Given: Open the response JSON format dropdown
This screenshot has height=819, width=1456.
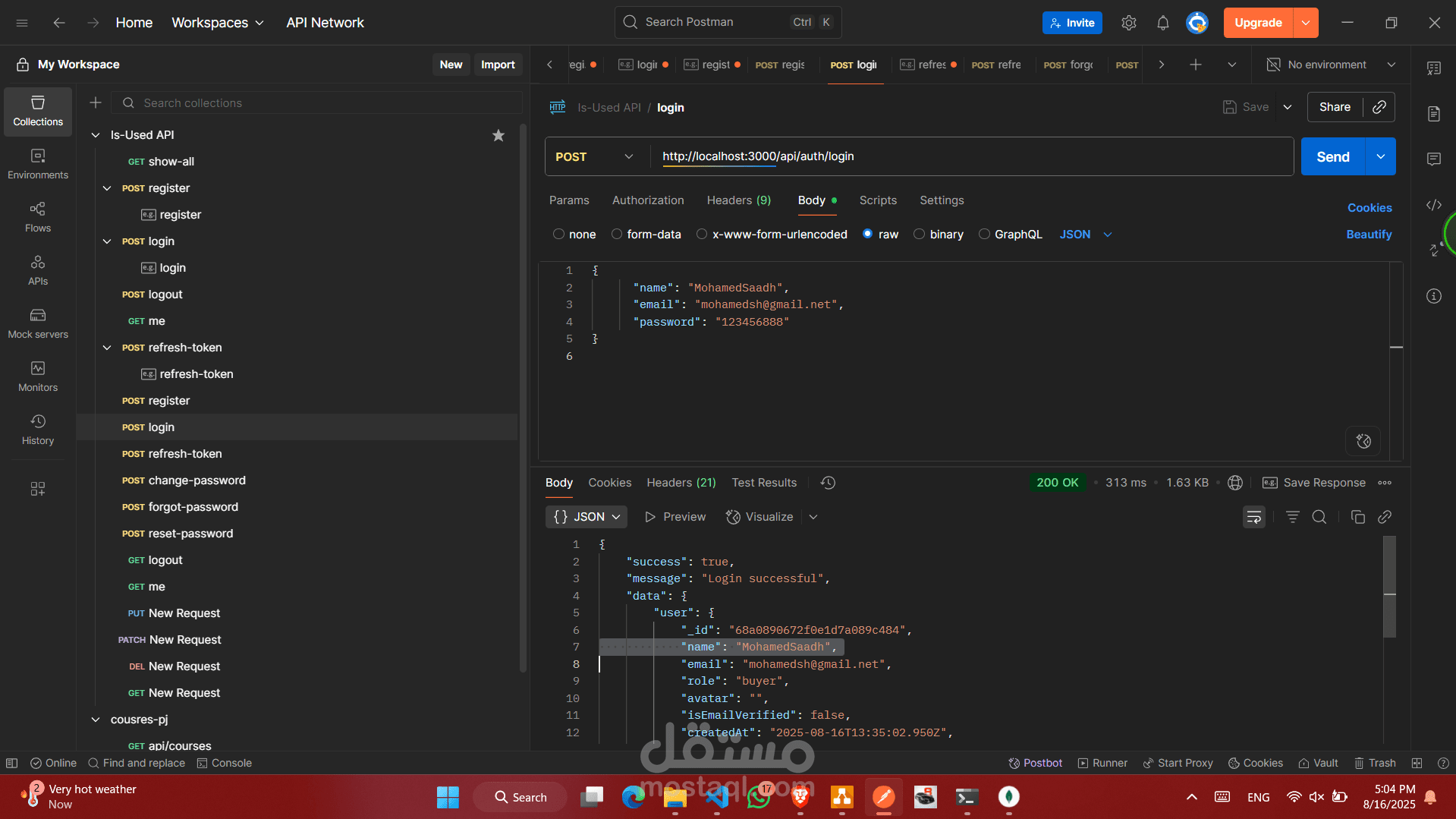Looking at the screenshot, I should click(586, 517).
